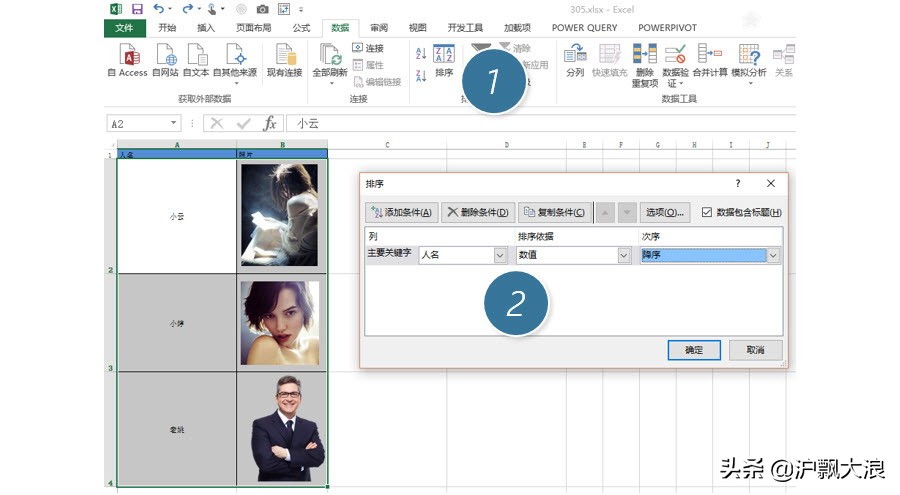Viewport: 900px width, 495px height.
Task: Click 属性 properties in ribbon
Action: 368,65
